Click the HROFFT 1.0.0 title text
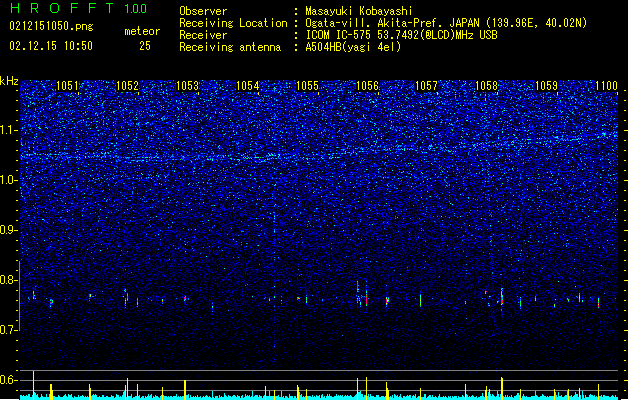The height and width of the screenshot is (400, 629). (79, 8)
